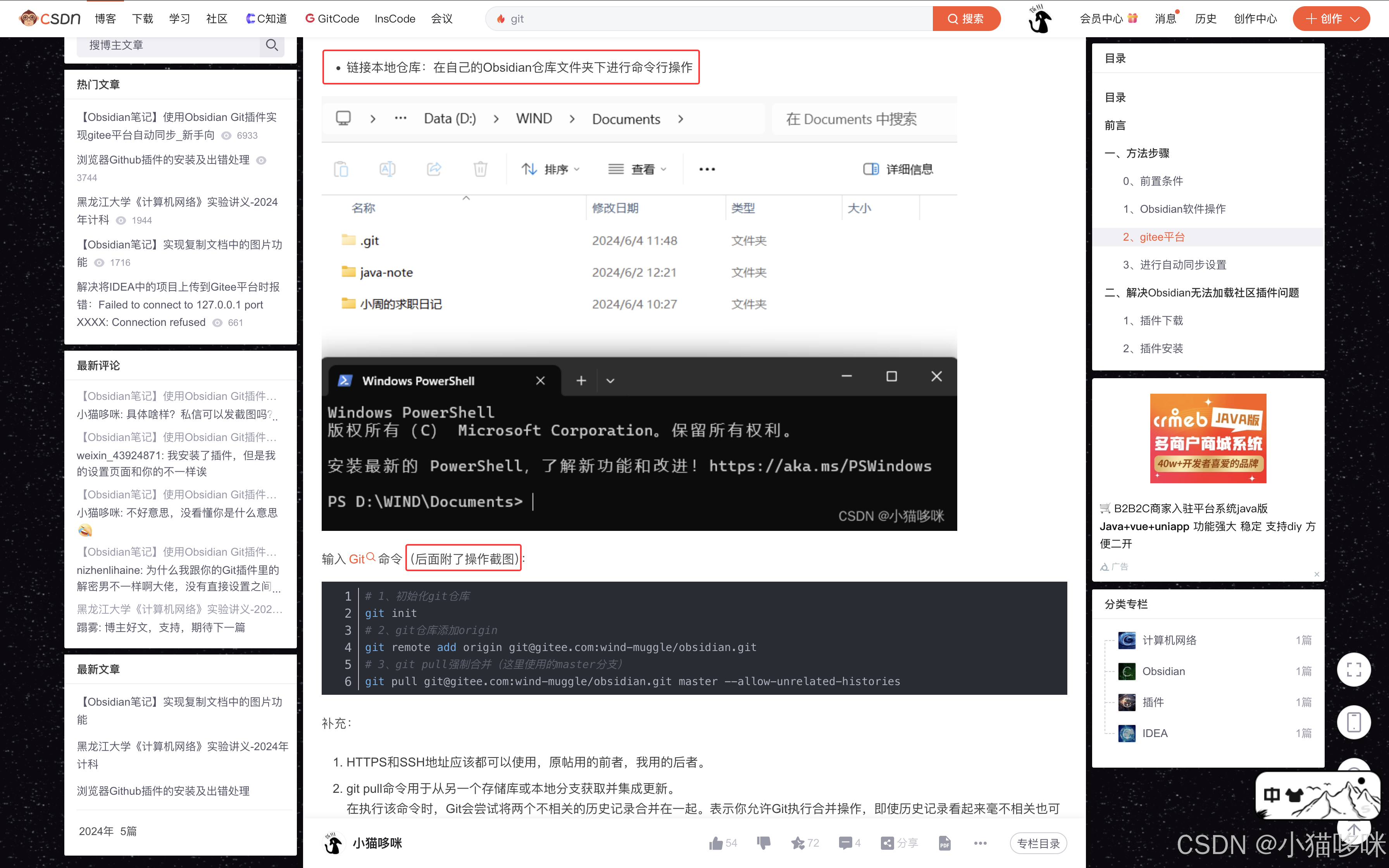
Task: Open mobile QR view with phone icon
Action: pyautogui.click(x=1354, y=722)
